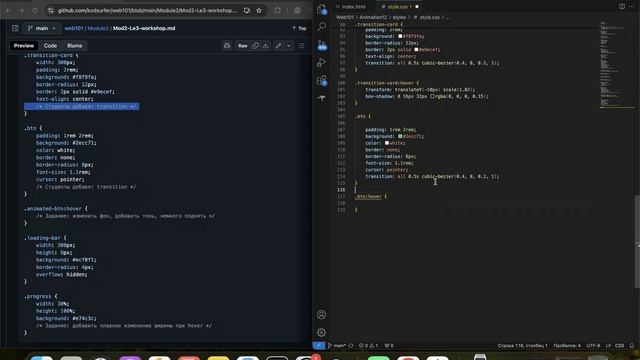Click the browser address bar URL
This screenshot has height=360, width=640.
(x=147, y=11)
